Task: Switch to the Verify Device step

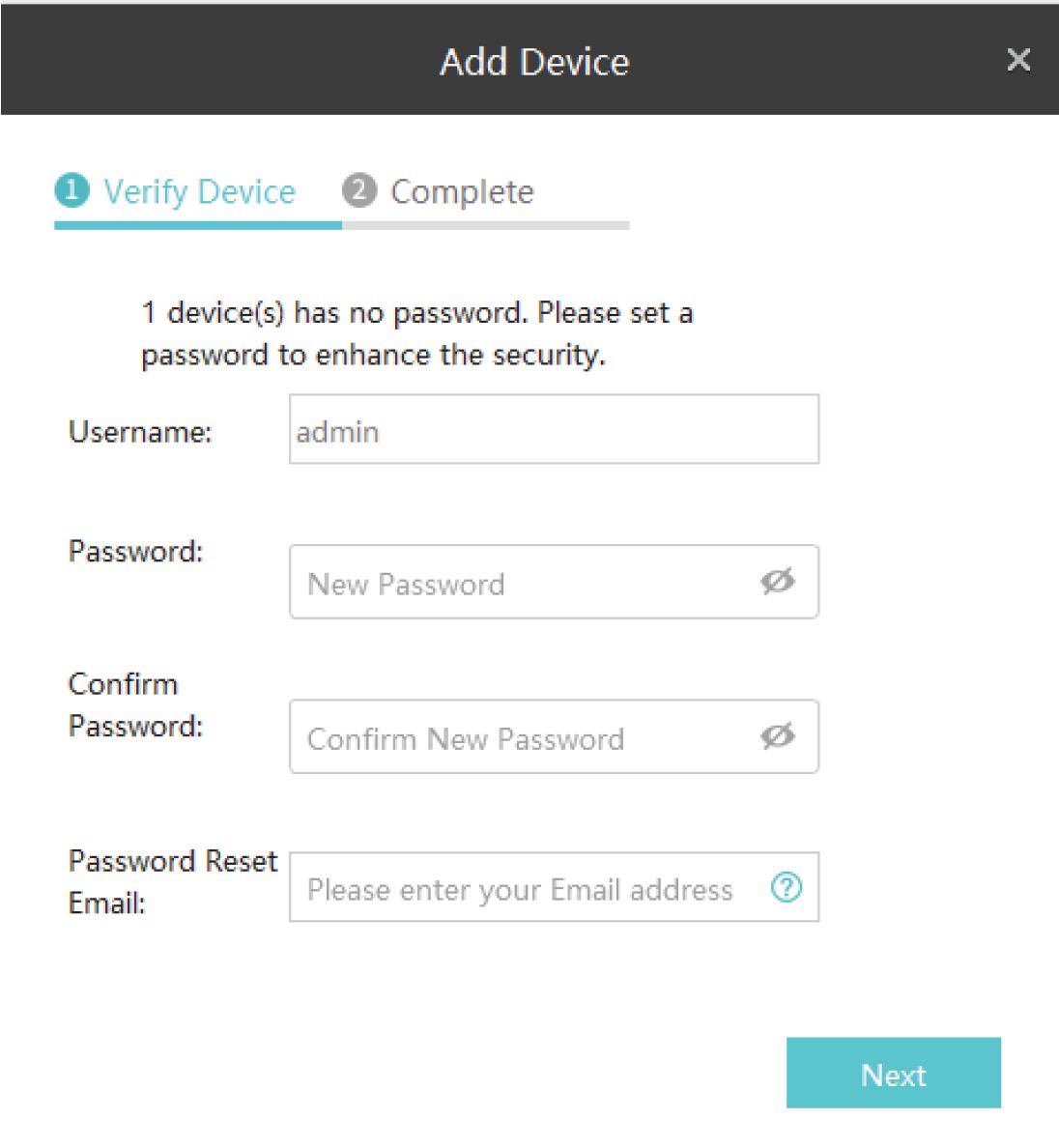Action: click(199, 191)
